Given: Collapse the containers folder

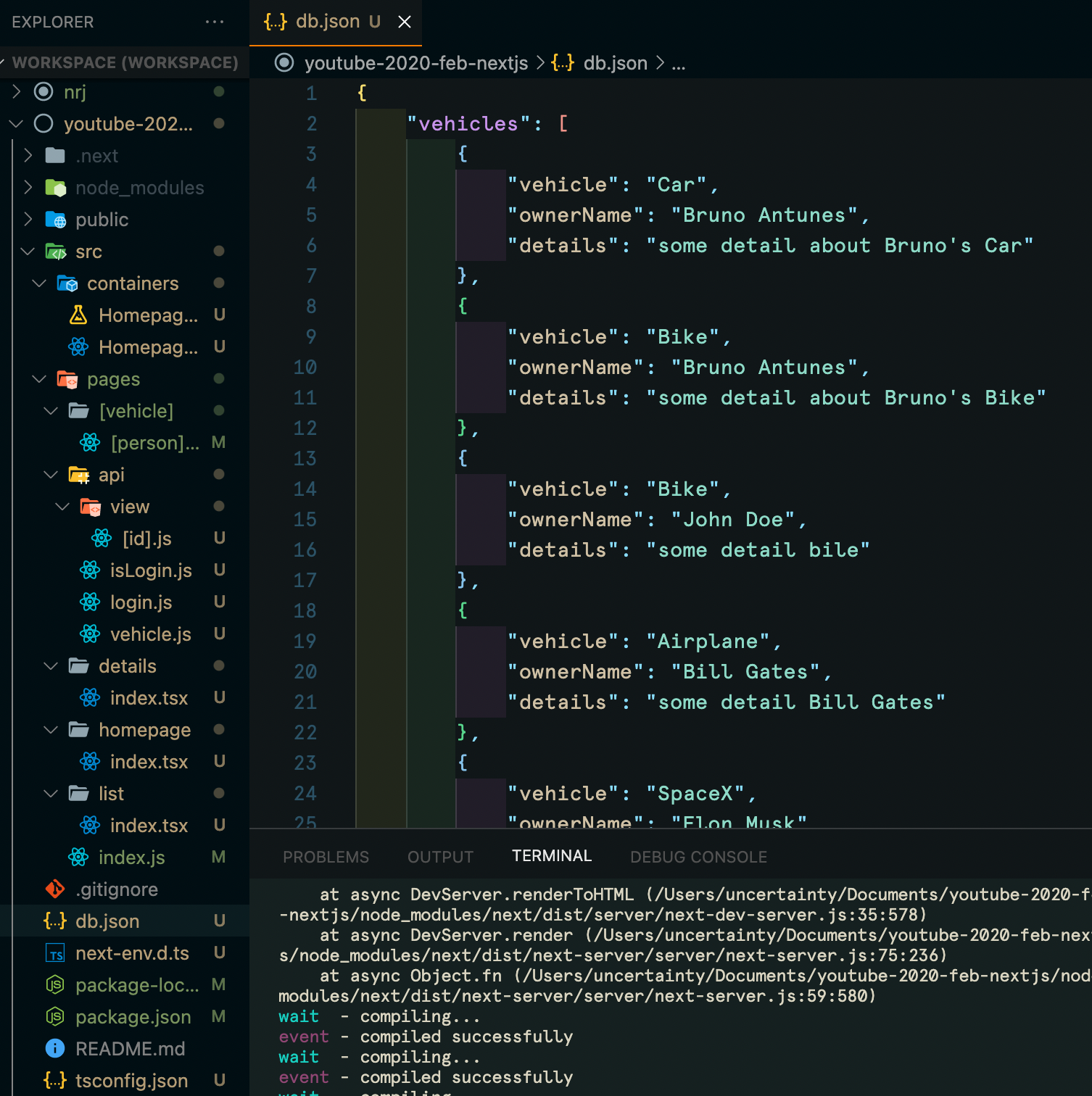Looking at the screenshot, I should [39, 283].
